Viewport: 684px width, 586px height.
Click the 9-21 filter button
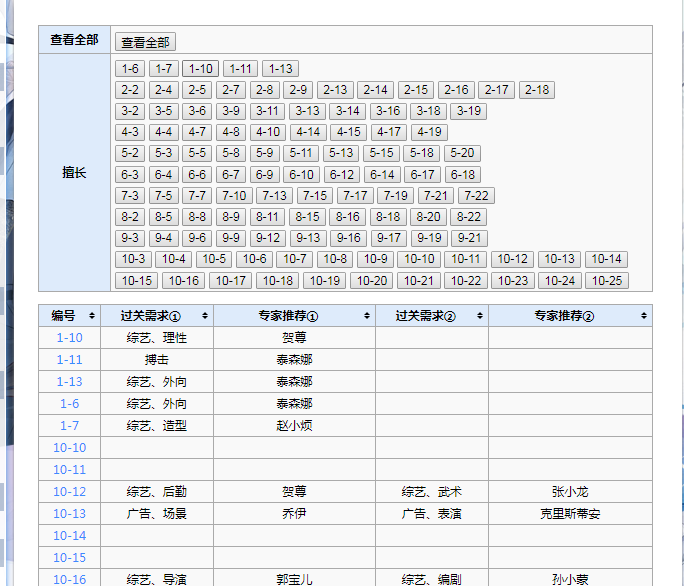pyautogui.click(x=469, y=238)
